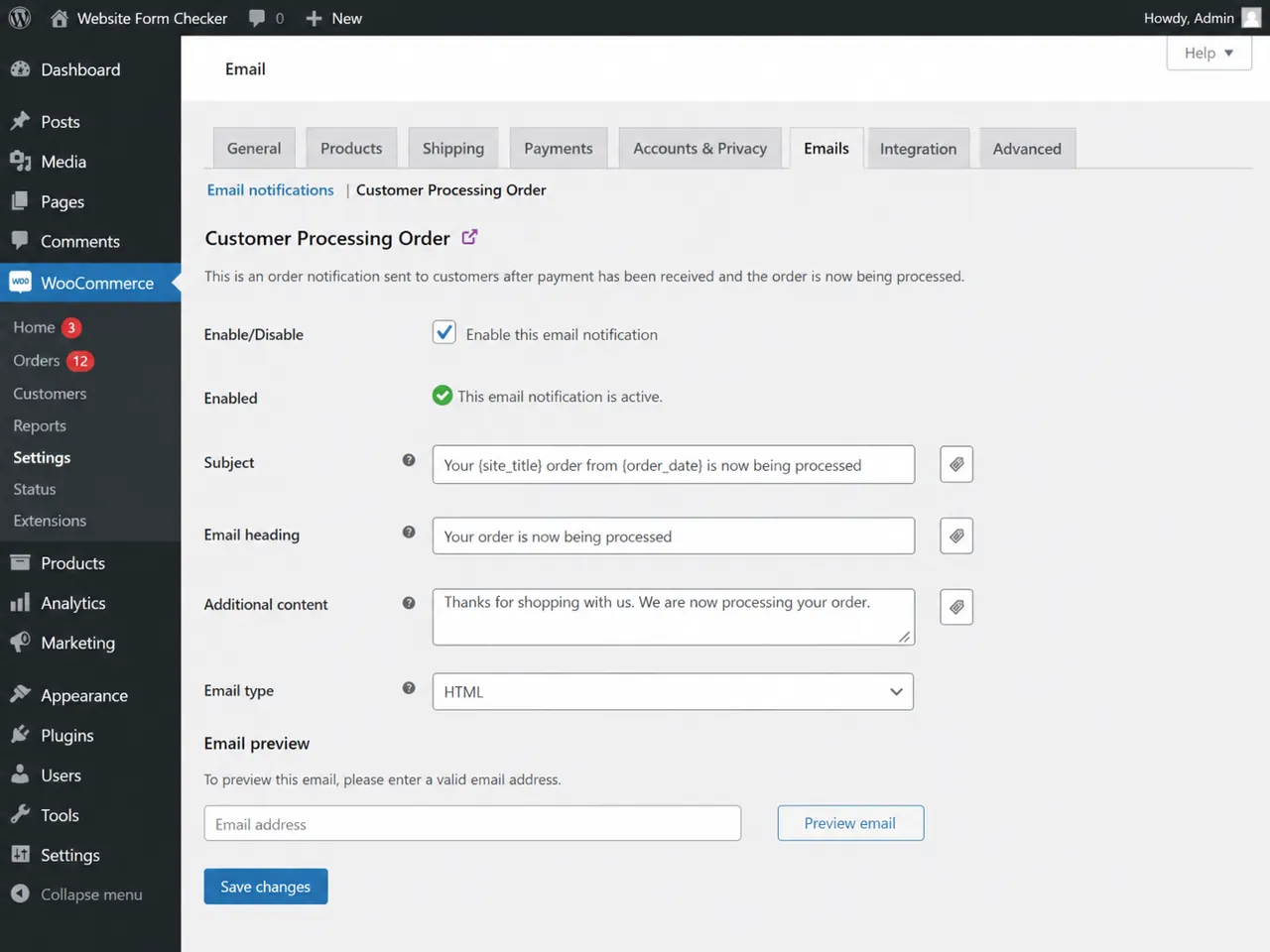Switch to the Payments settings tab
The width and height of the screenshot is (1270, 952).
click(x=559, y=148)
